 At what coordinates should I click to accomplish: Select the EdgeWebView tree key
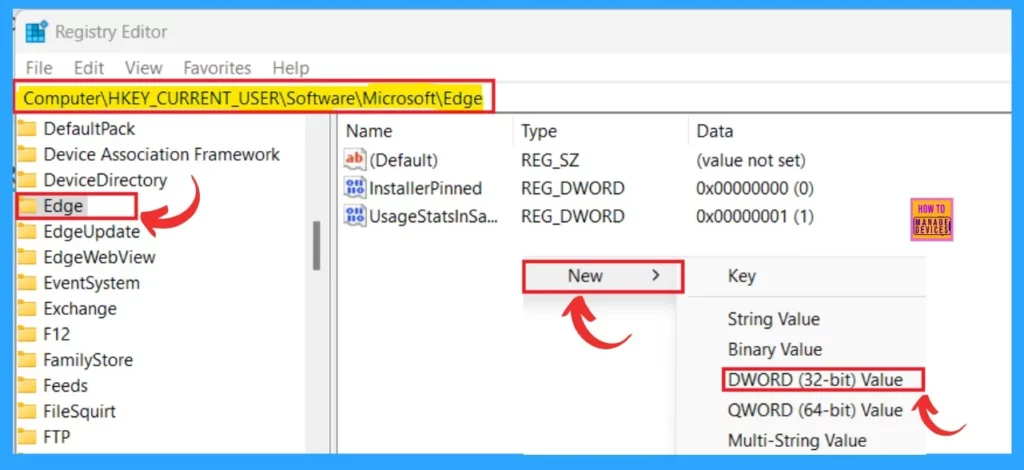(x=99, y=257)
